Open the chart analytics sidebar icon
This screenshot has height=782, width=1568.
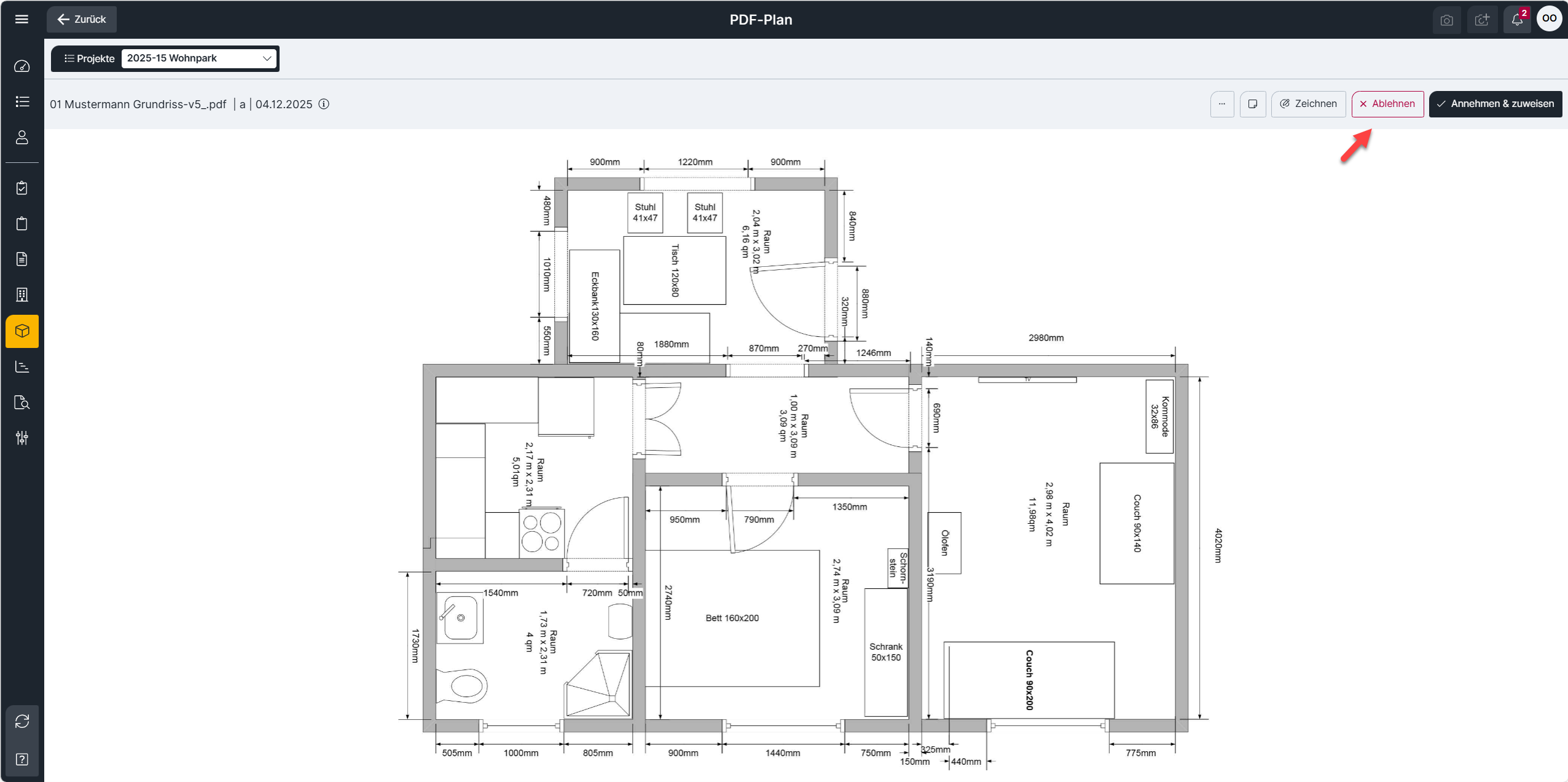[x=22, y=367]
